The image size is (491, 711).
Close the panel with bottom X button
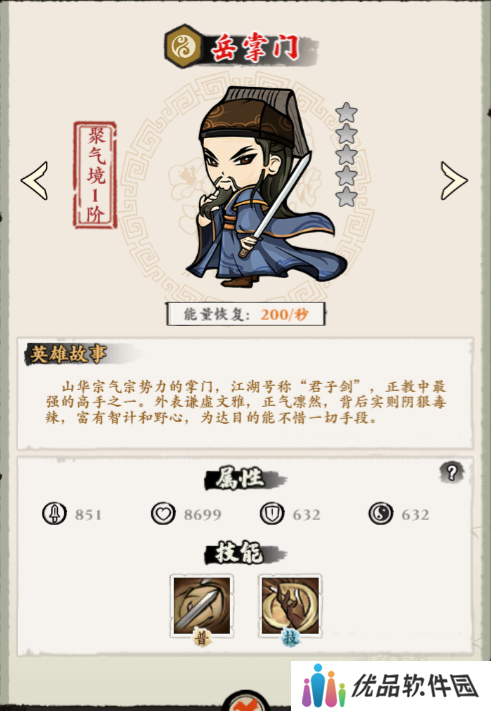tap(247, 703)
